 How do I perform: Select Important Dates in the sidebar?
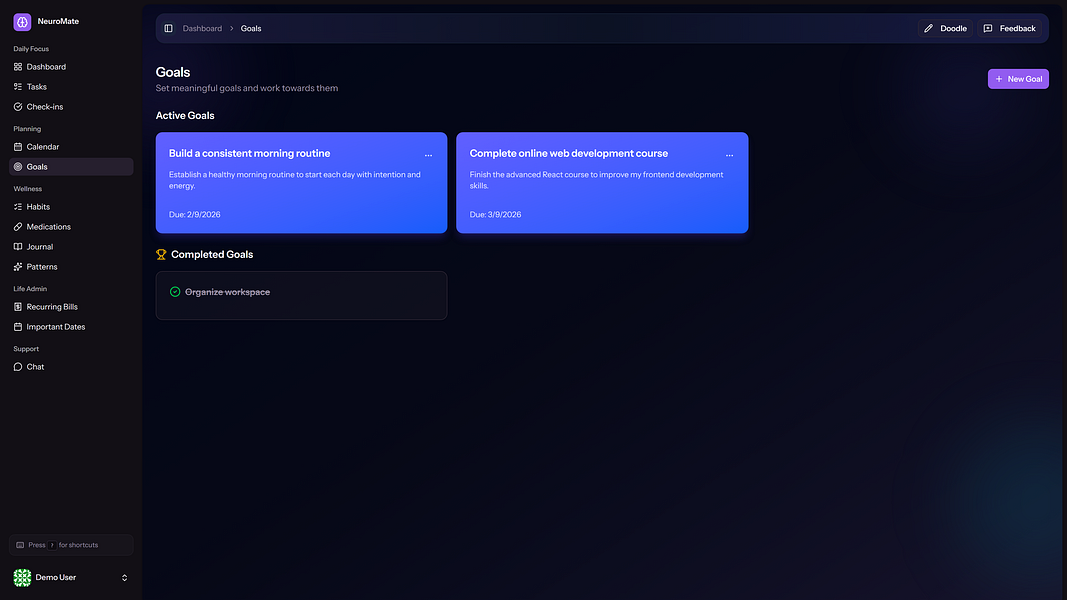point(71,327)
